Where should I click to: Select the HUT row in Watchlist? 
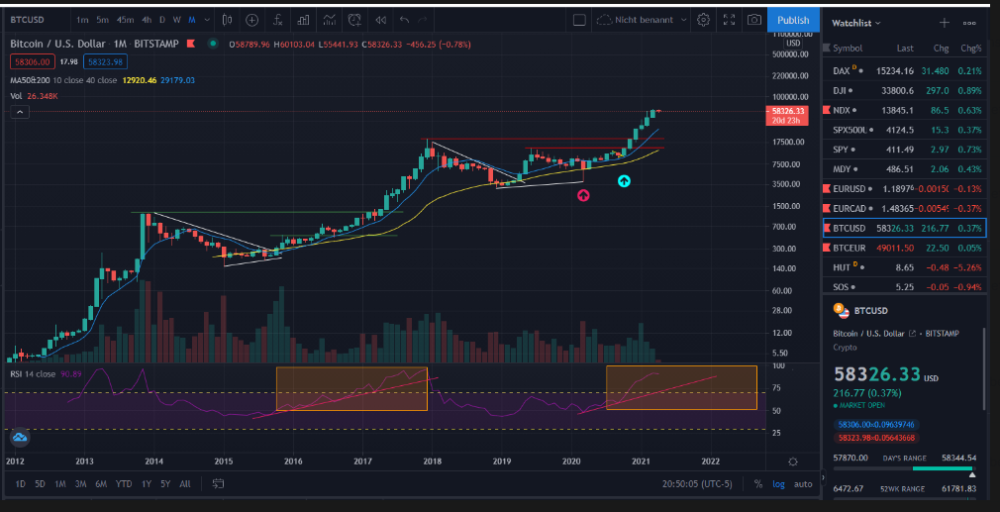point(904,267)
